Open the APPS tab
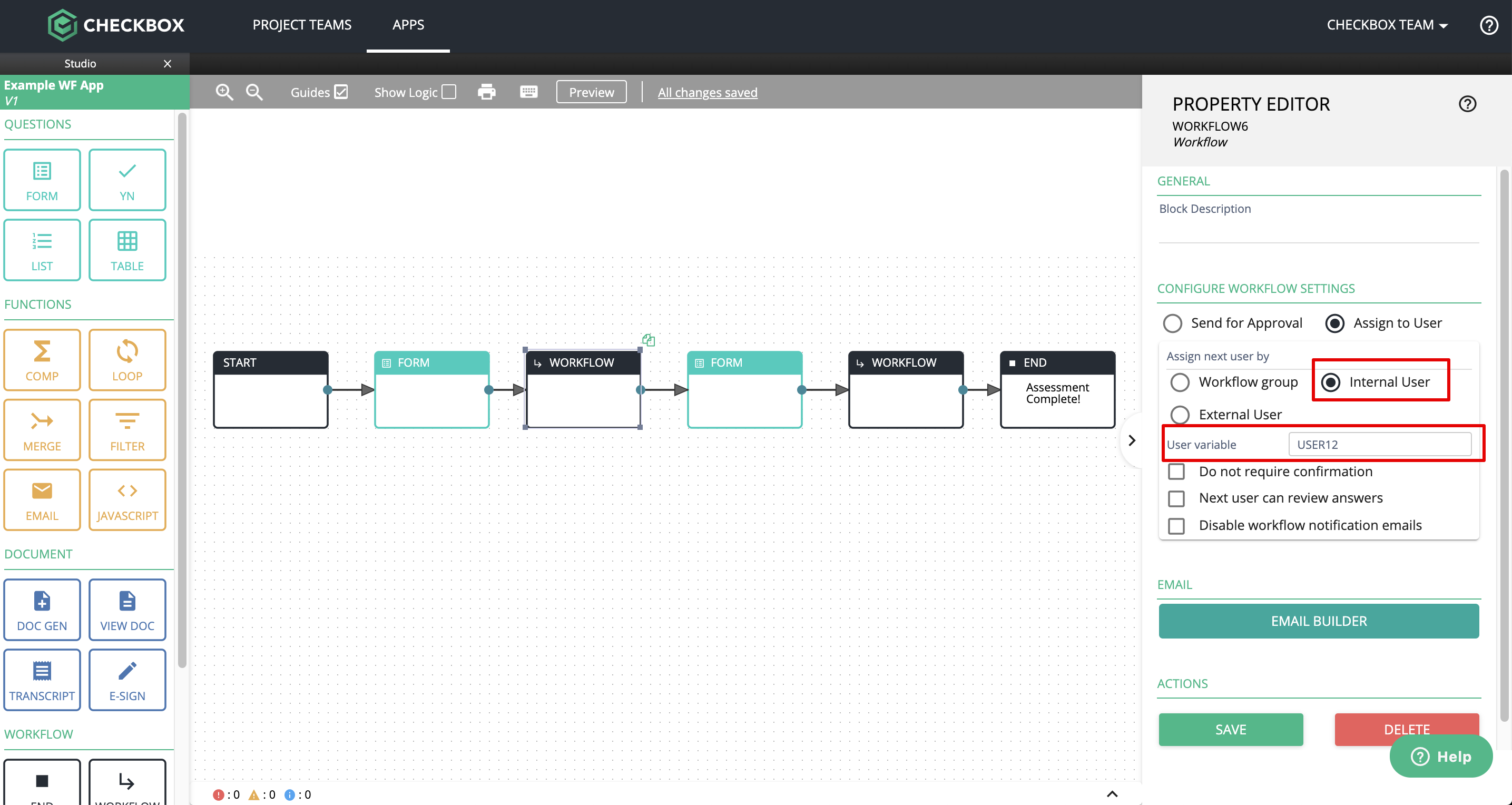This screenshot has height=805, width=1512. tap(408, 25)
